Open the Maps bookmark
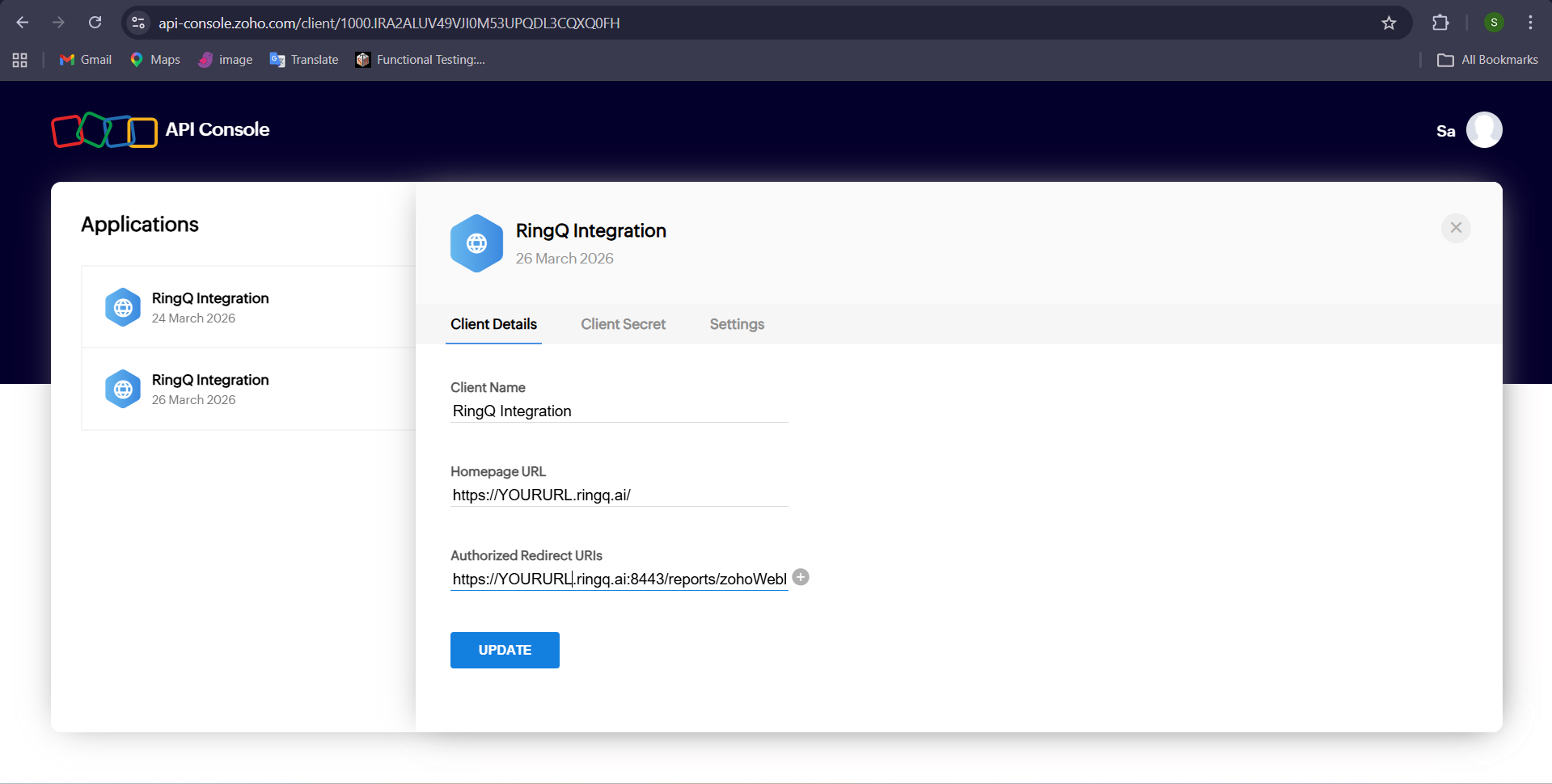Image resolution: width=1552 pixels, height=784 pixels. [x=155, y=60]
